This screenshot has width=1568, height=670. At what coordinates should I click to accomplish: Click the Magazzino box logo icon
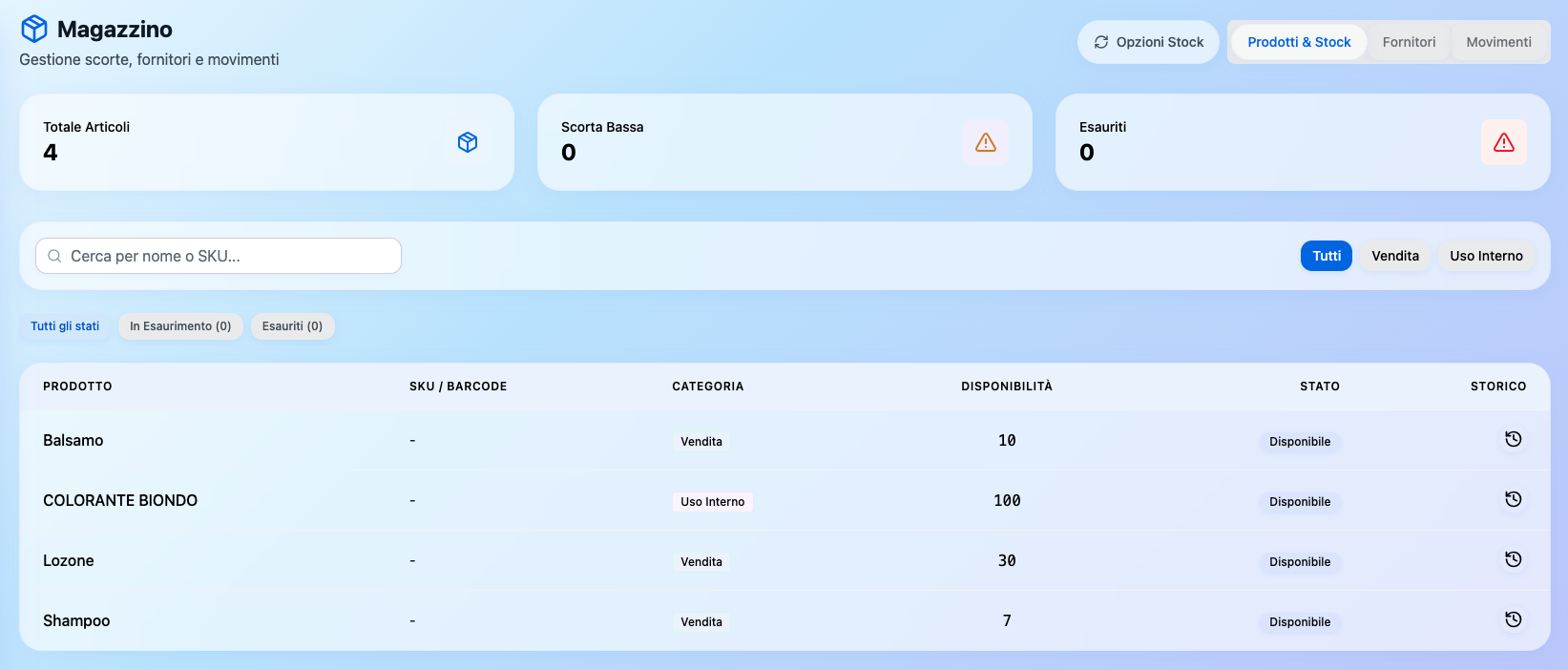coord(34,30)
